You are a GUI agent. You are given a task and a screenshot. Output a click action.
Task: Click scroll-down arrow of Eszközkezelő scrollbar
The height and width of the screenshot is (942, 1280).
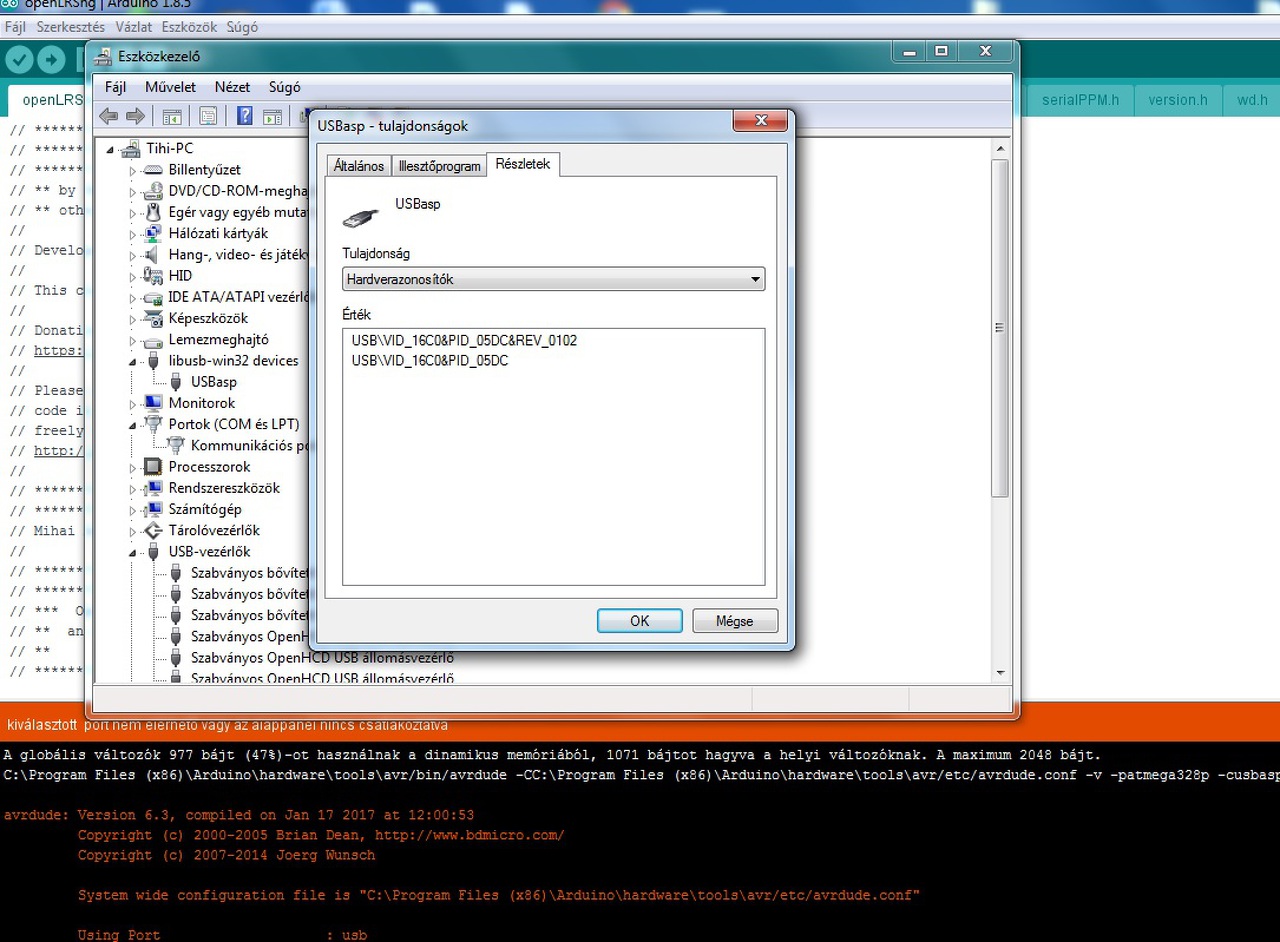coord(1000,673)
